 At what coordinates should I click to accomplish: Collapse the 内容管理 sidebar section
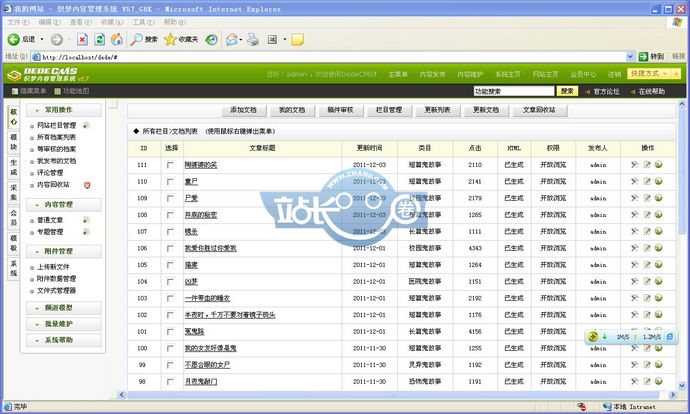(x=63, y=205)
